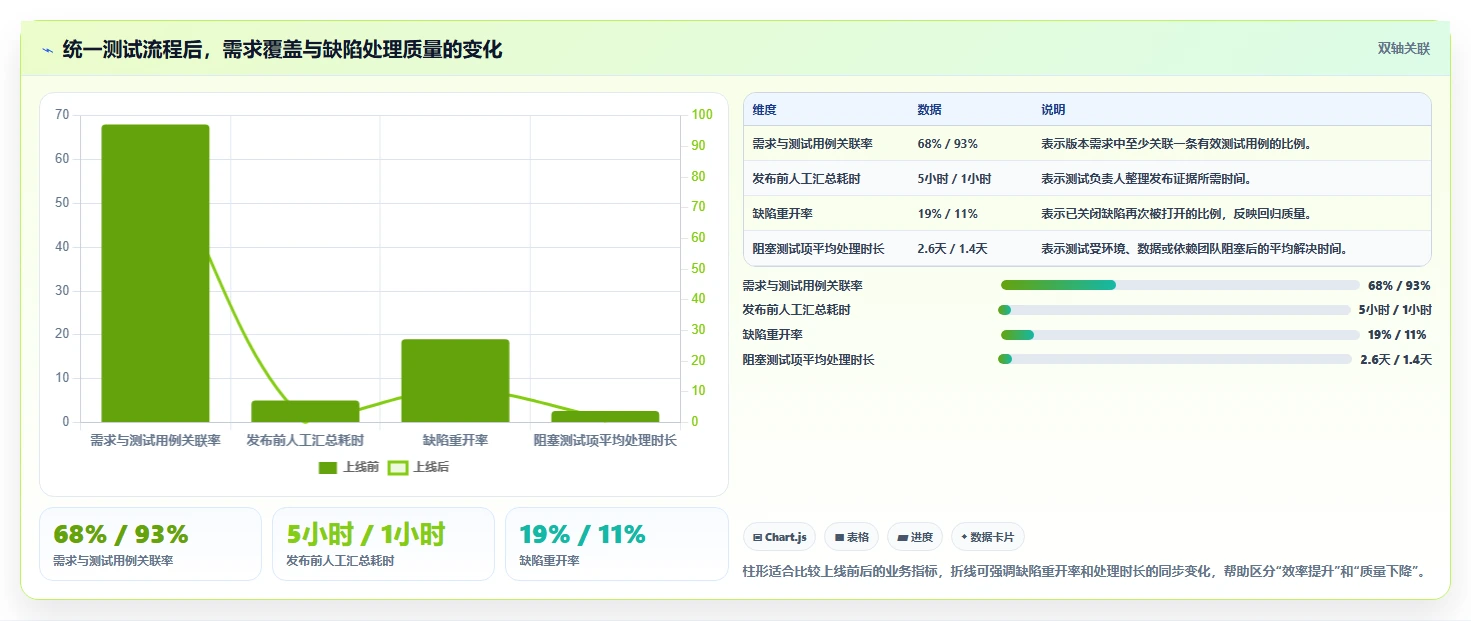Click description 表示测试负责人整理发布证据所需时间

[x=1146, y=179]
